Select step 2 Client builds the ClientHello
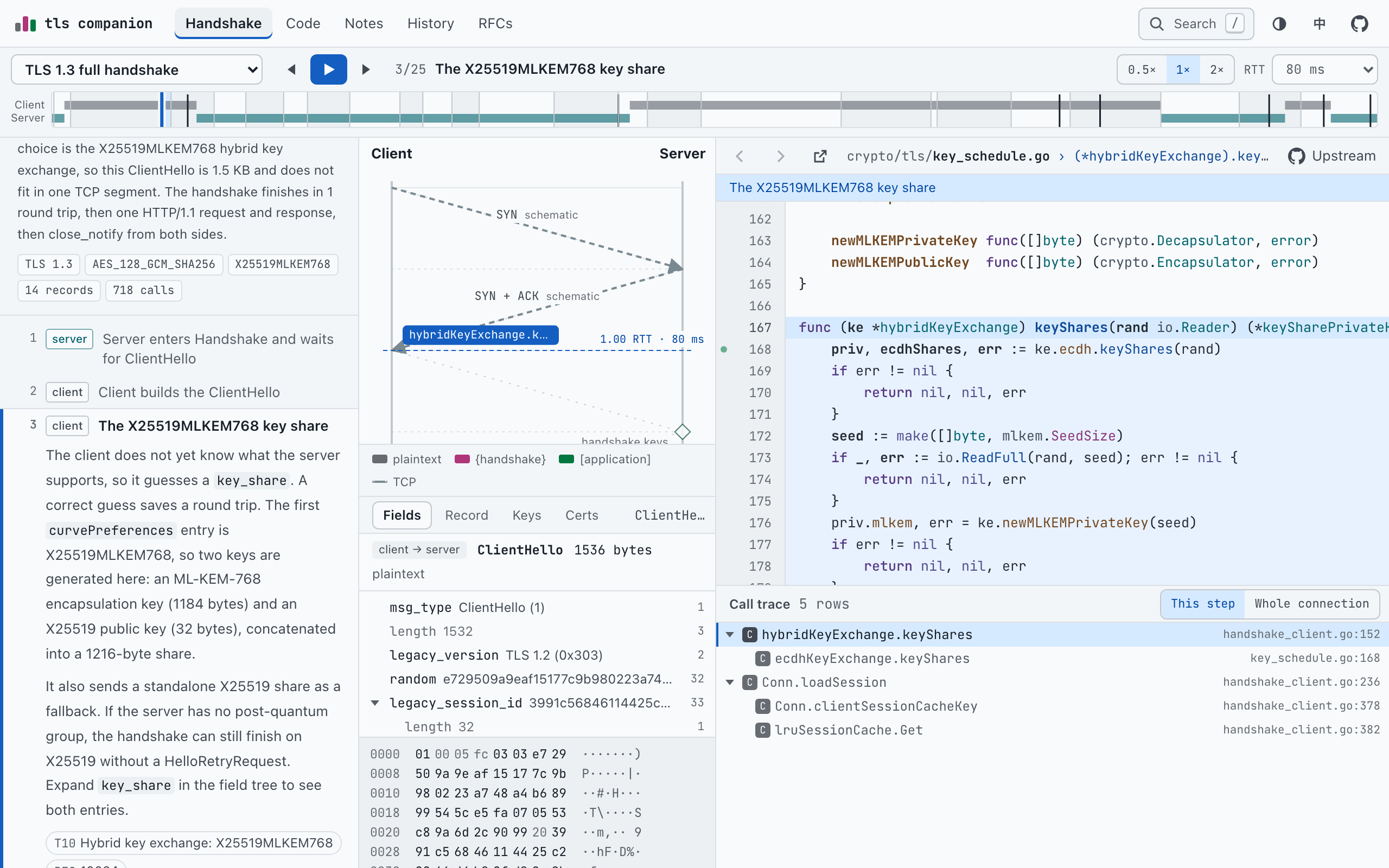 (x=179, y=392)
